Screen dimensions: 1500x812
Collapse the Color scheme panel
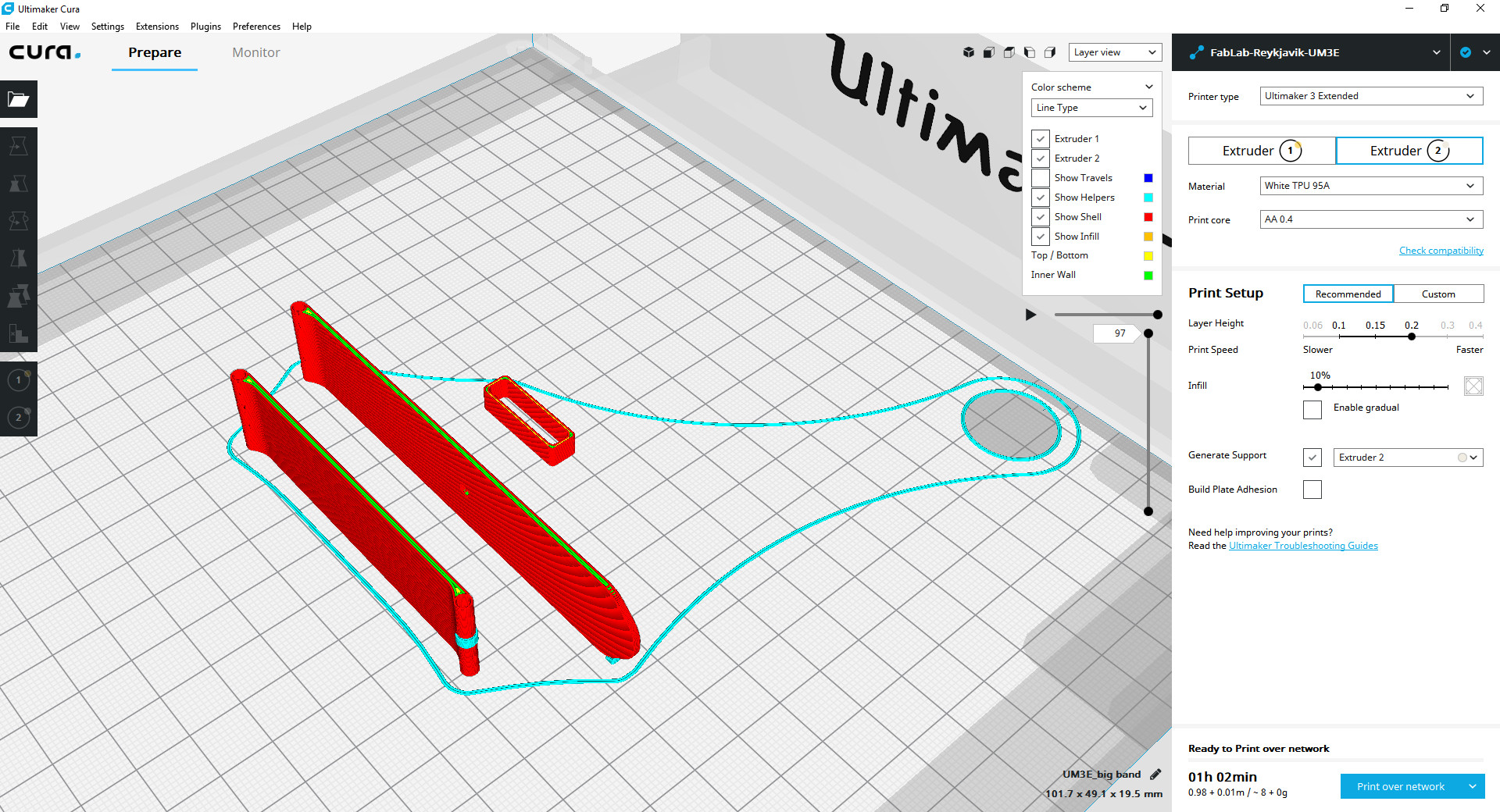[x=1148, y=87]
